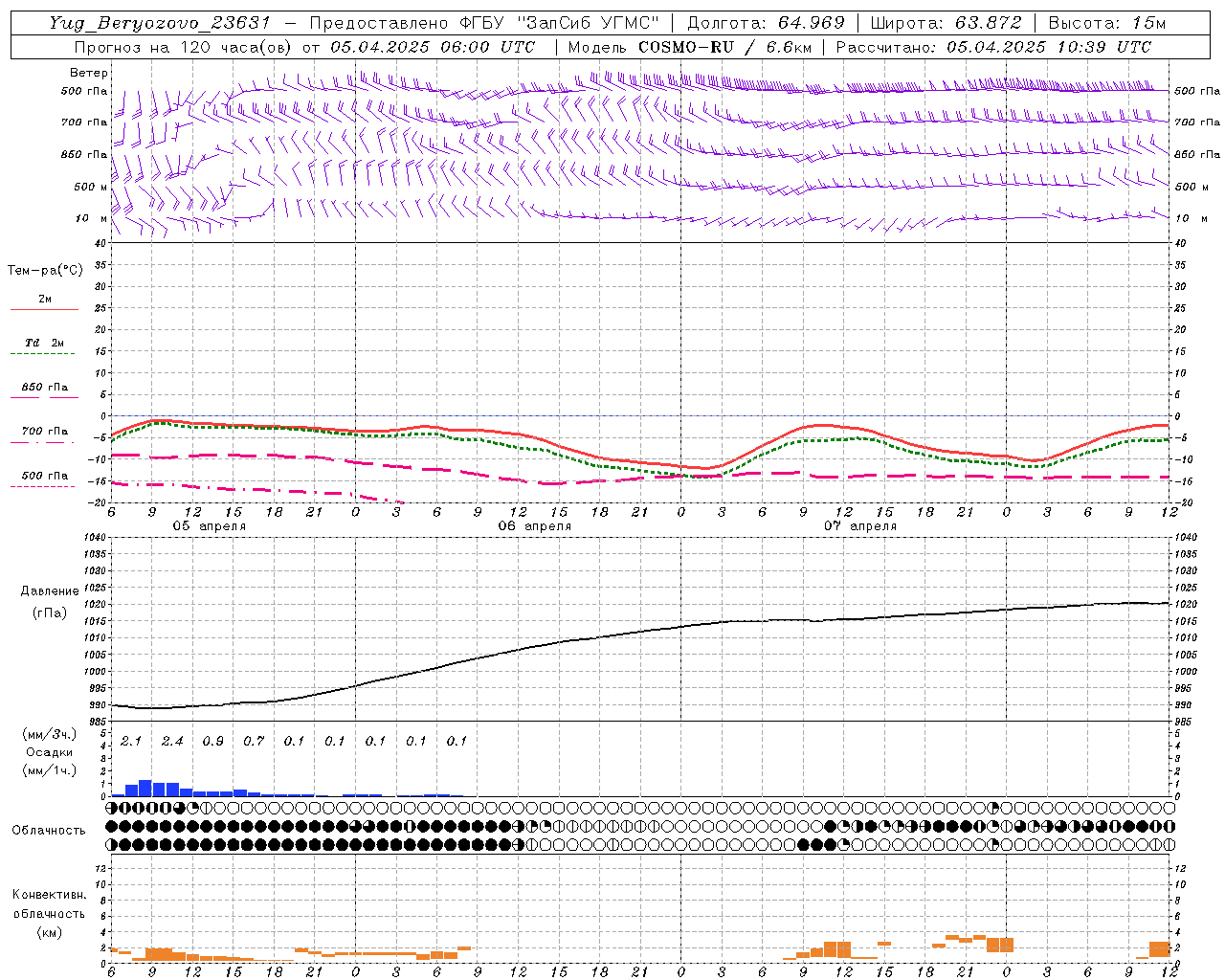The width and height of the screenshot is (1225, 980).
Task: Click the Ветер wind panel label
Action: (89, 73)
